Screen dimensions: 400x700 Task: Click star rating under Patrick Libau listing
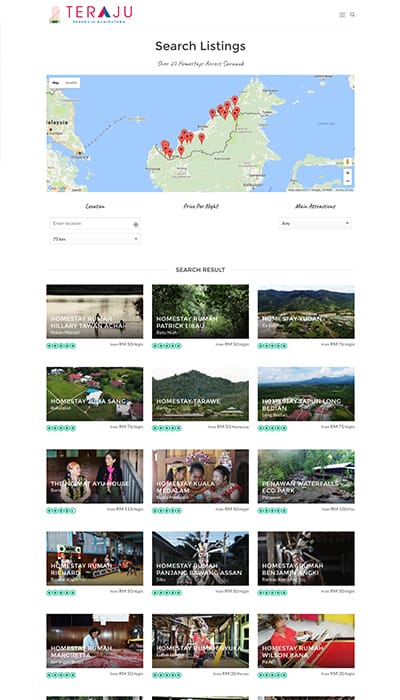pyautogui.click(x=167, y=346)
